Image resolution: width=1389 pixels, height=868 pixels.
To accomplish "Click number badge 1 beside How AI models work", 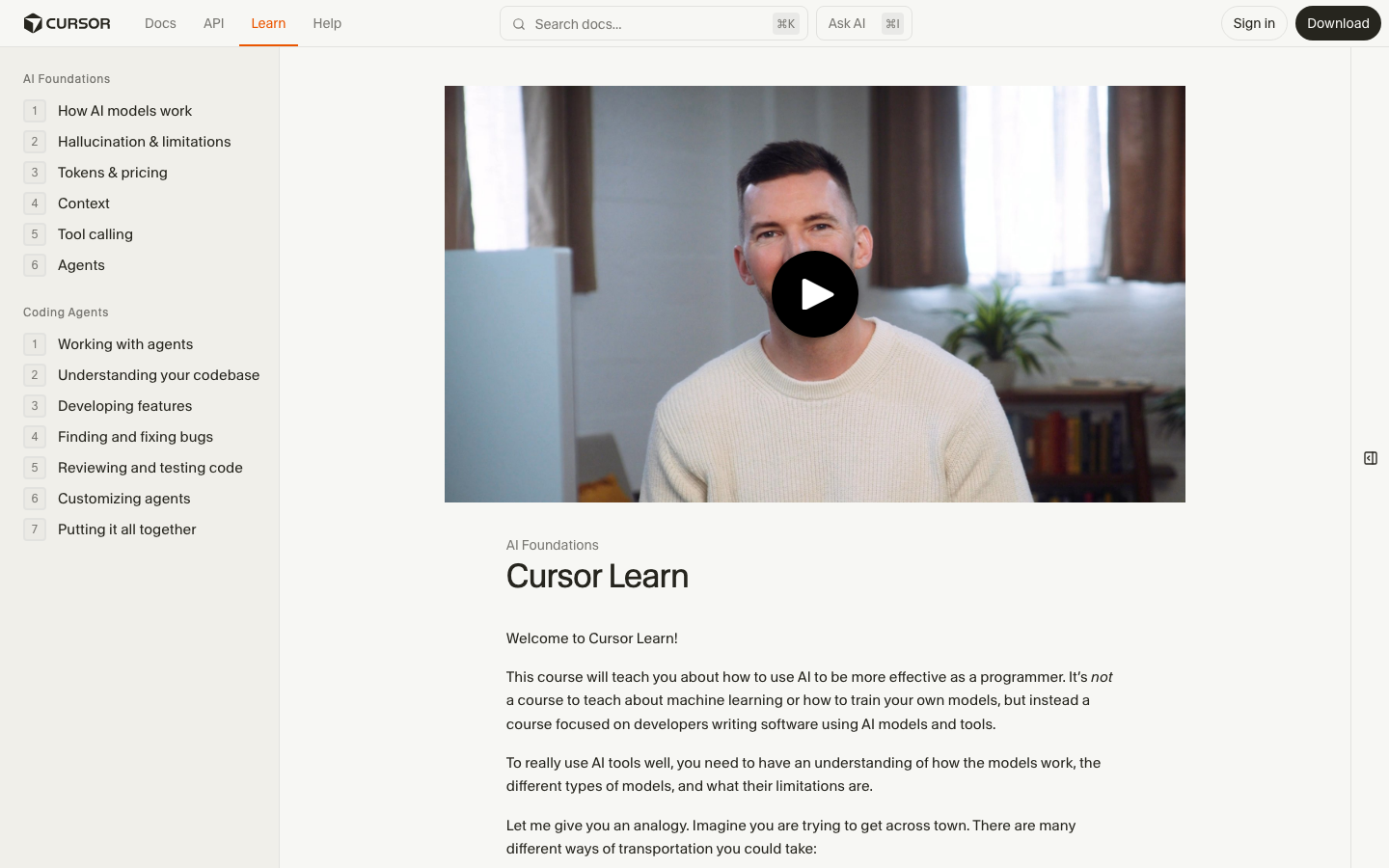I will [x=35, y=111].
